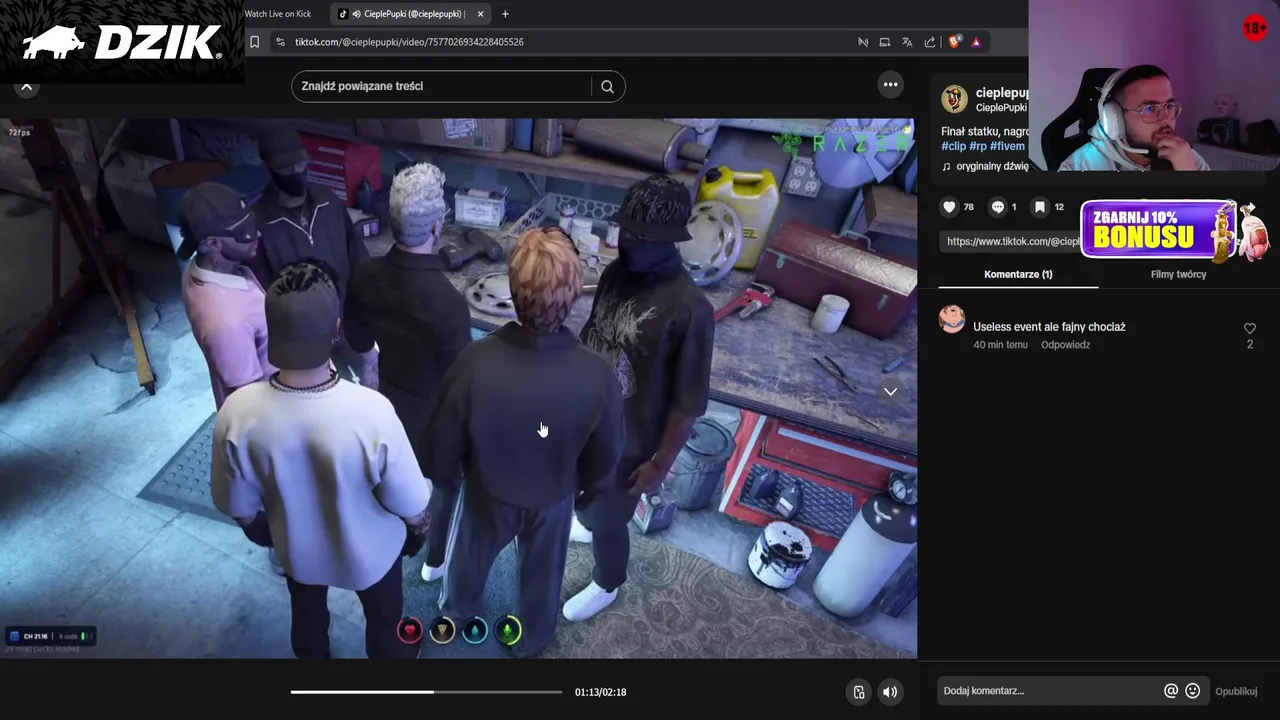Click the search magnifier icon
The image size is (1280, 720).
[x=607, y=86]
